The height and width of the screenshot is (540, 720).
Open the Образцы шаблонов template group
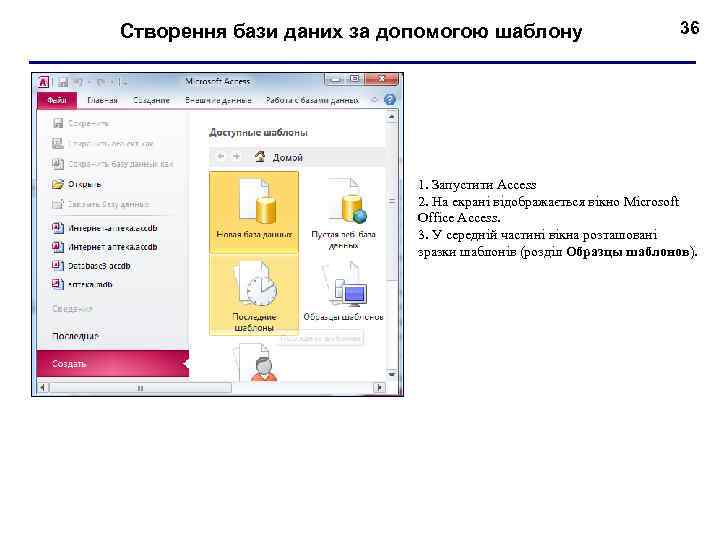coord(343,291)
